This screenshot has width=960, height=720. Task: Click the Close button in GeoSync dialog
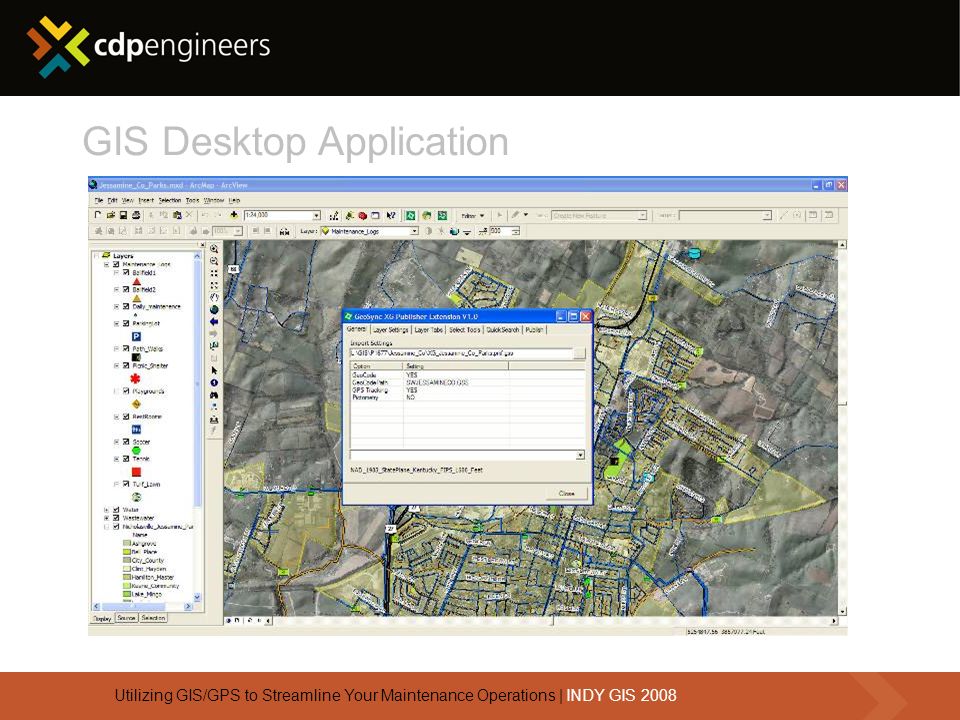[x=566, y=493]
